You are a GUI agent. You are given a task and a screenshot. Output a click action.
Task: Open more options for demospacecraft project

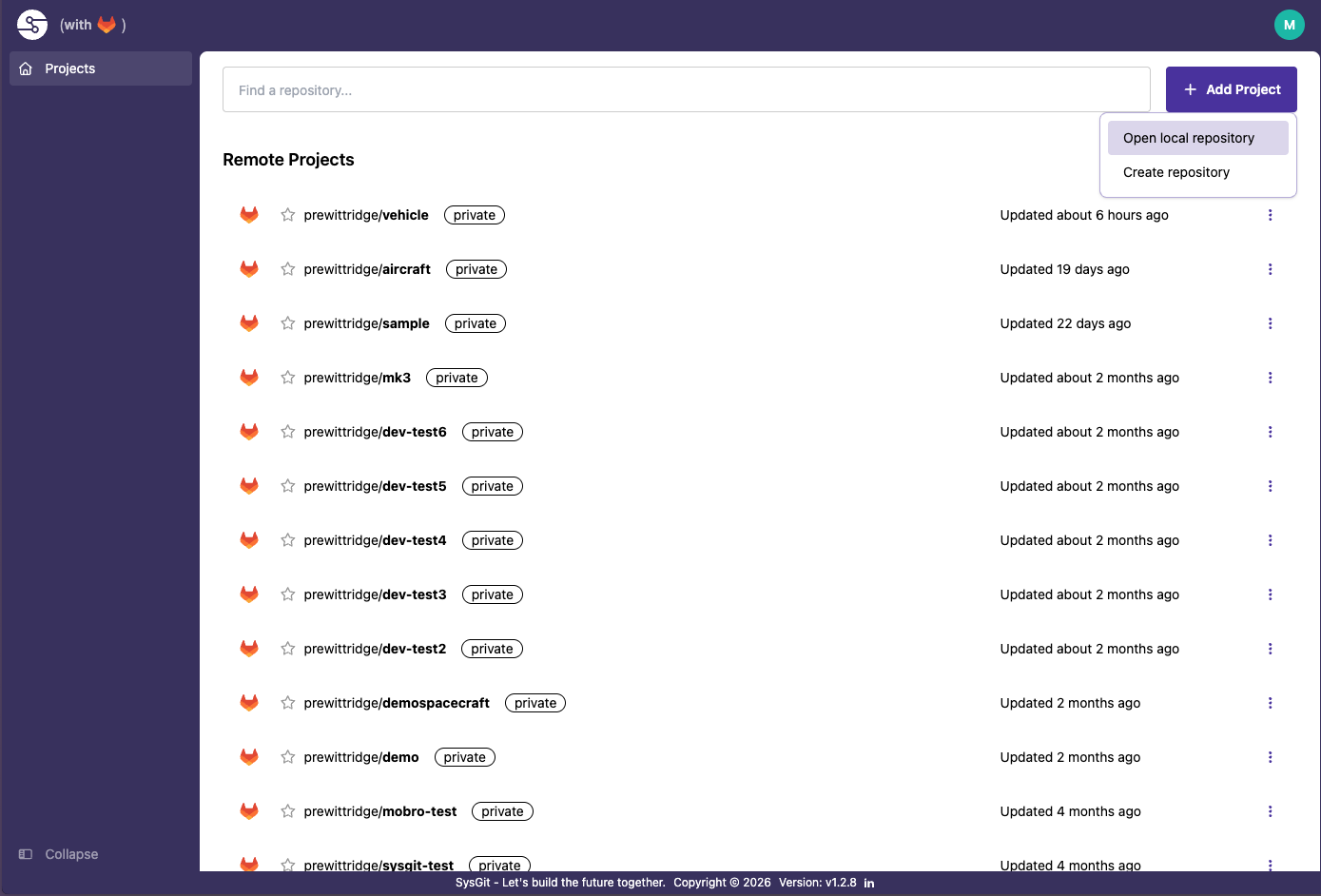[1270, 703]
